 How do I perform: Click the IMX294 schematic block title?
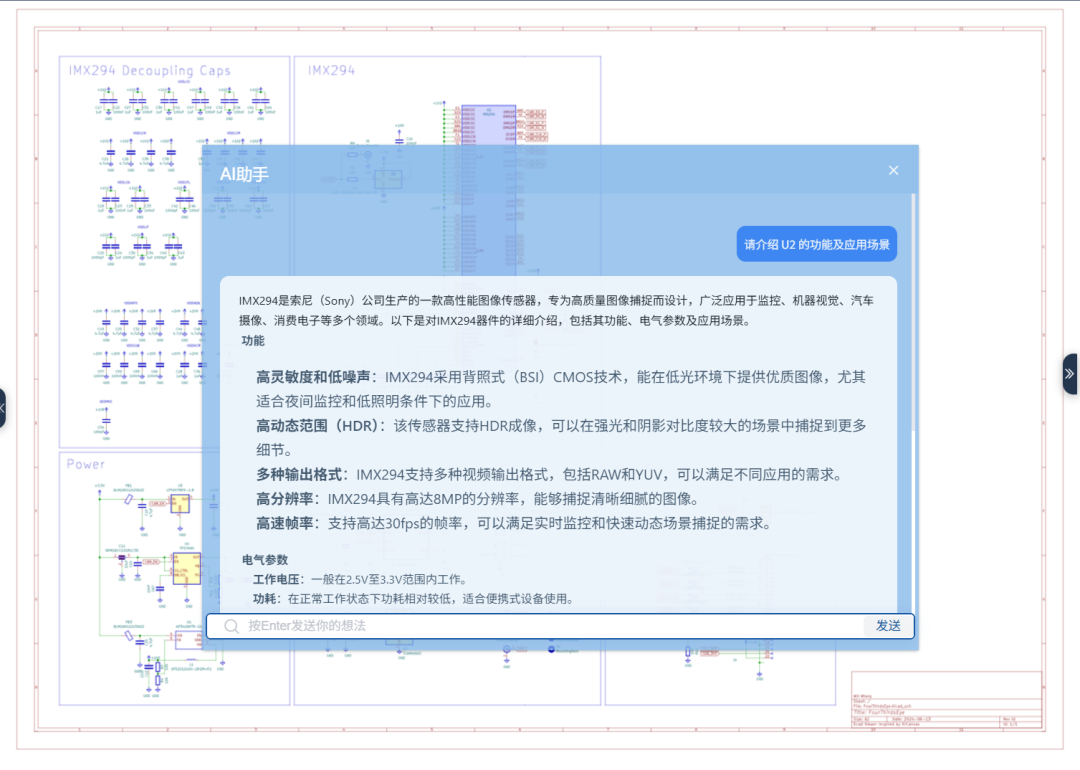tap(331, 70)
